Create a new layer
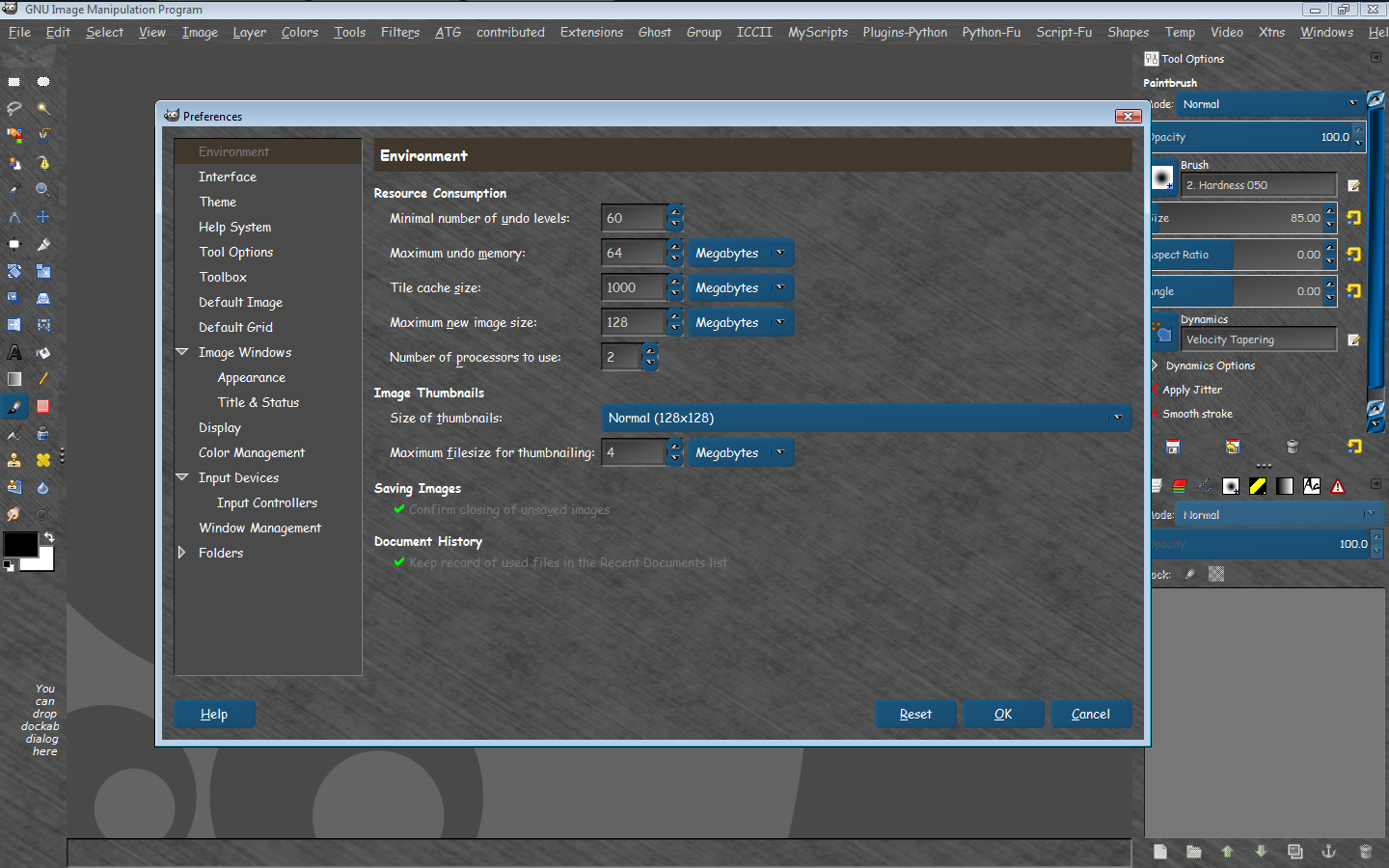 pyautogui.click(x=1160, y=852)
